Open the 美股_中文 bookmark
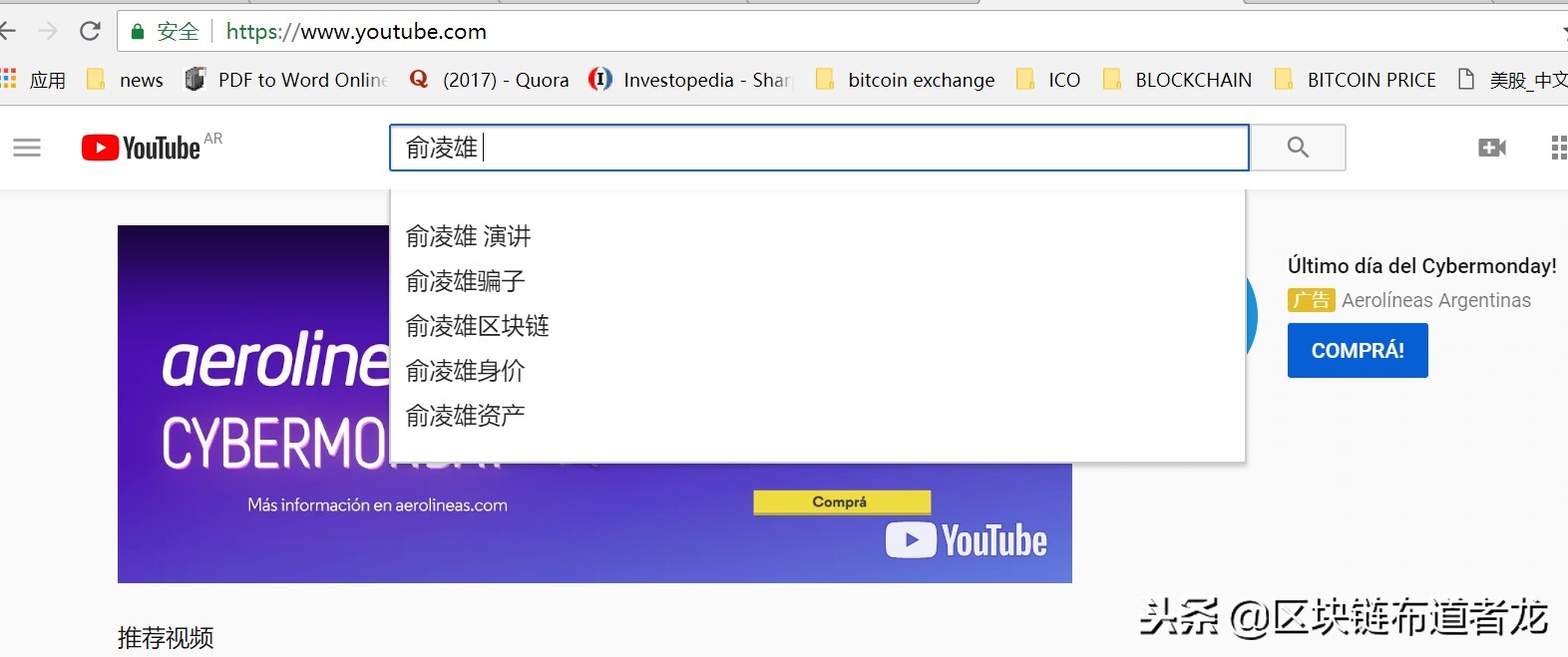Viewport: 1568px width, 657px height. pos(1512,80)
